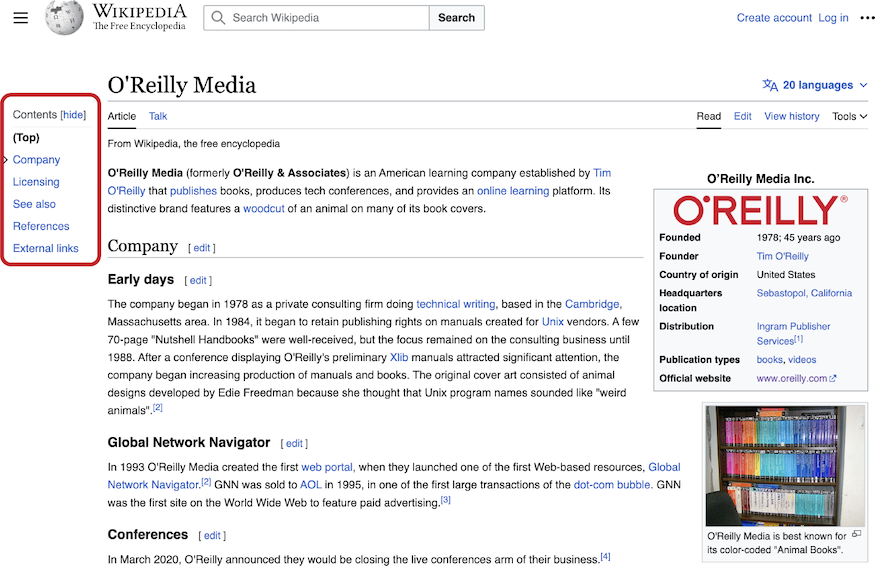This screenshot has height=566, width=875.
Task: Open Ingram Publisher Services link
Action: [x=793, y=333]
